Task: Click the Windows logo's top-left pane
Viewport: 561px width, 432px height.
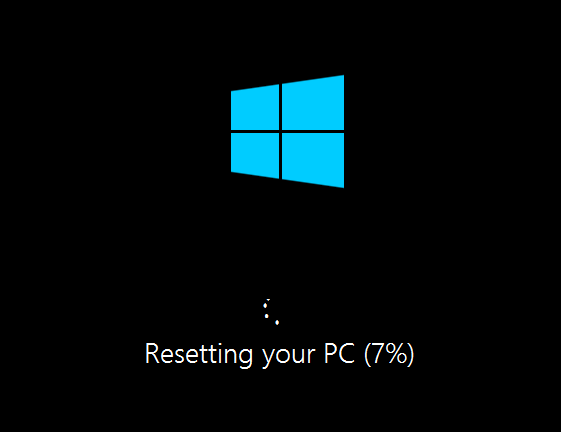Action: 255,107
